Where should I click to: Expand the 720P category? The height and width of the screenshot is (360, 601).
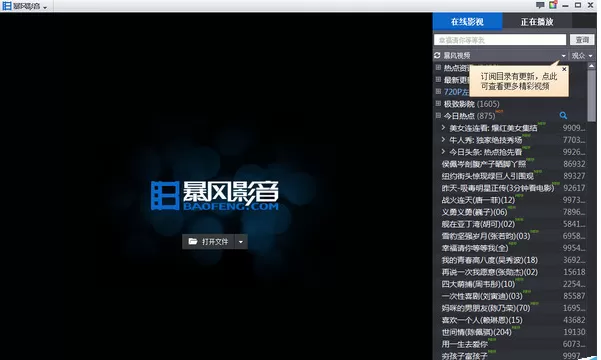click(x=438, y=91)
